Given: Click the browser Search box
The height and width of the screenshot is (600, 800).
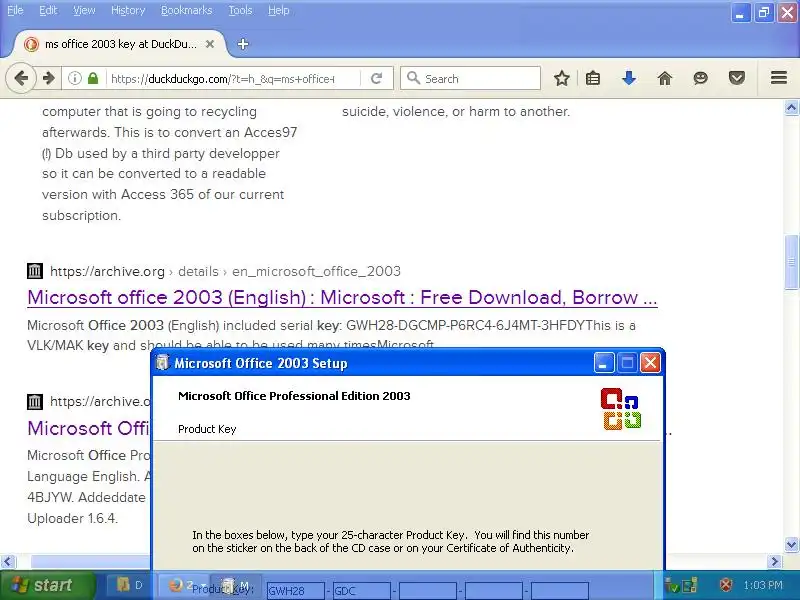Looking at the screenshot, I should tap(470, 79).
